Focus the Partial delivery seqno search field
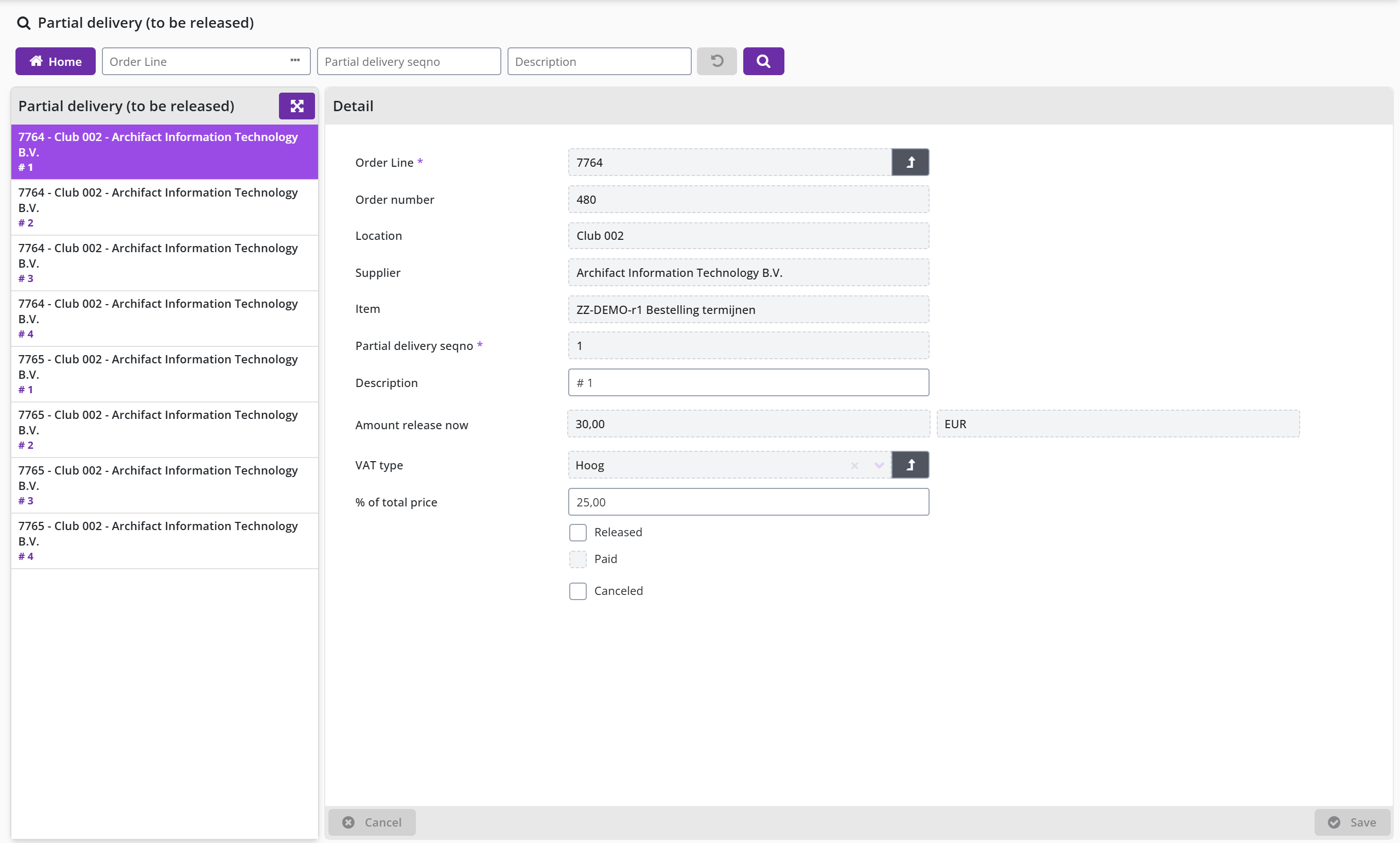 pyautogui.click(x=409, y=61)
